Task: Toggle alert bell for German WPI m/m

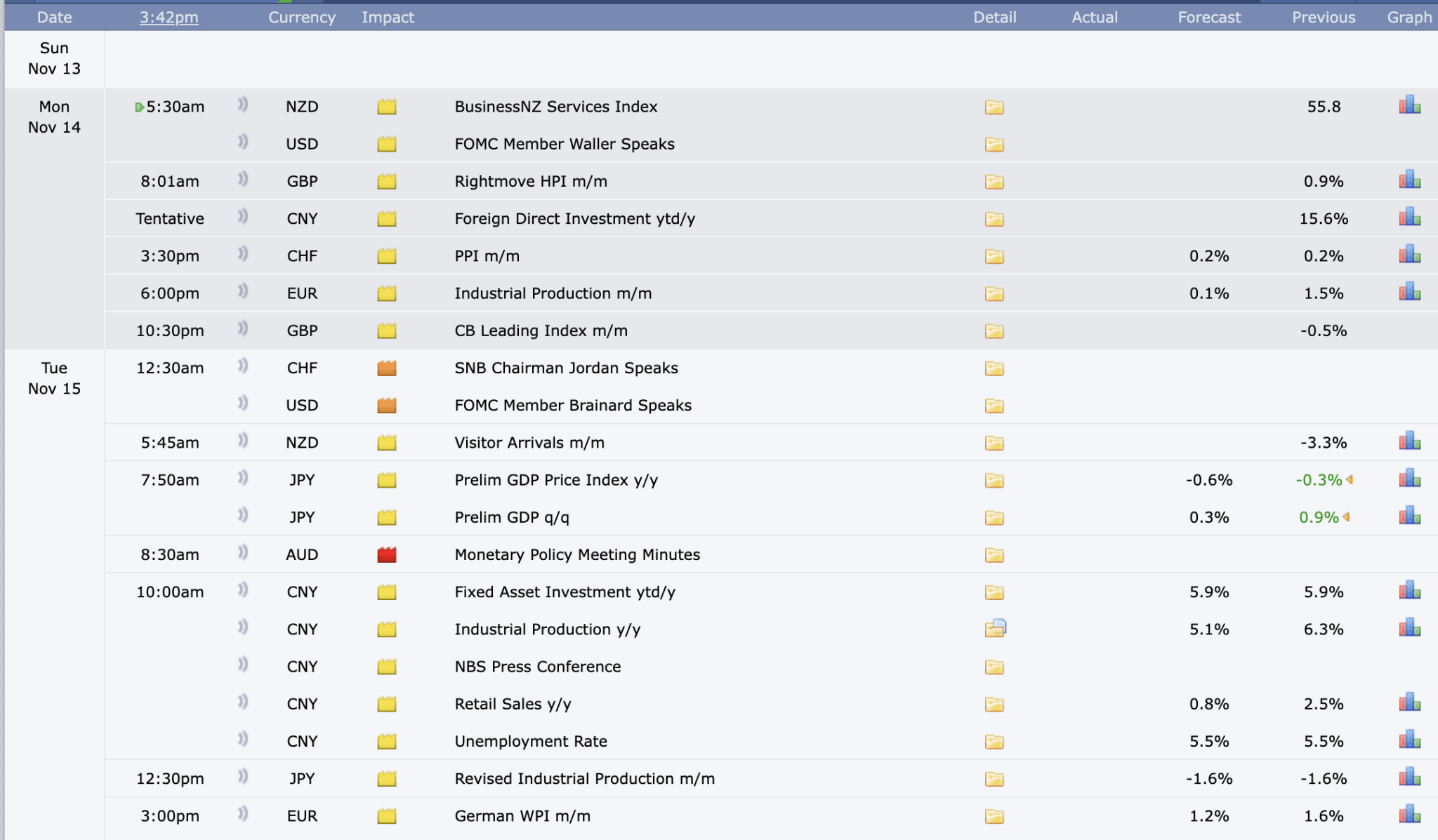Action: point(243,814)
